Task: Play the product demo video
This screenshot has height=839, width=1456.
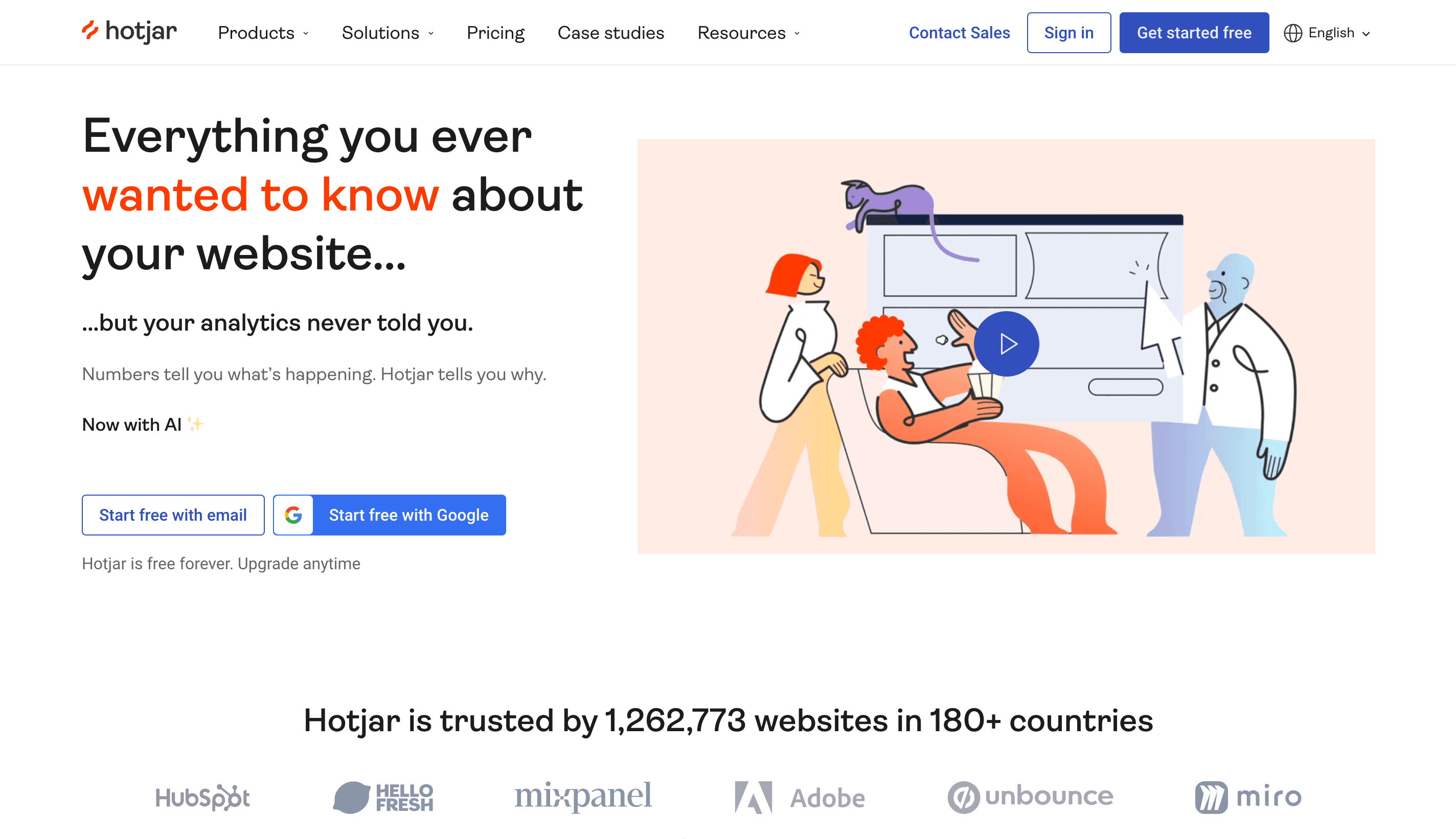Action: point(1007,343)
